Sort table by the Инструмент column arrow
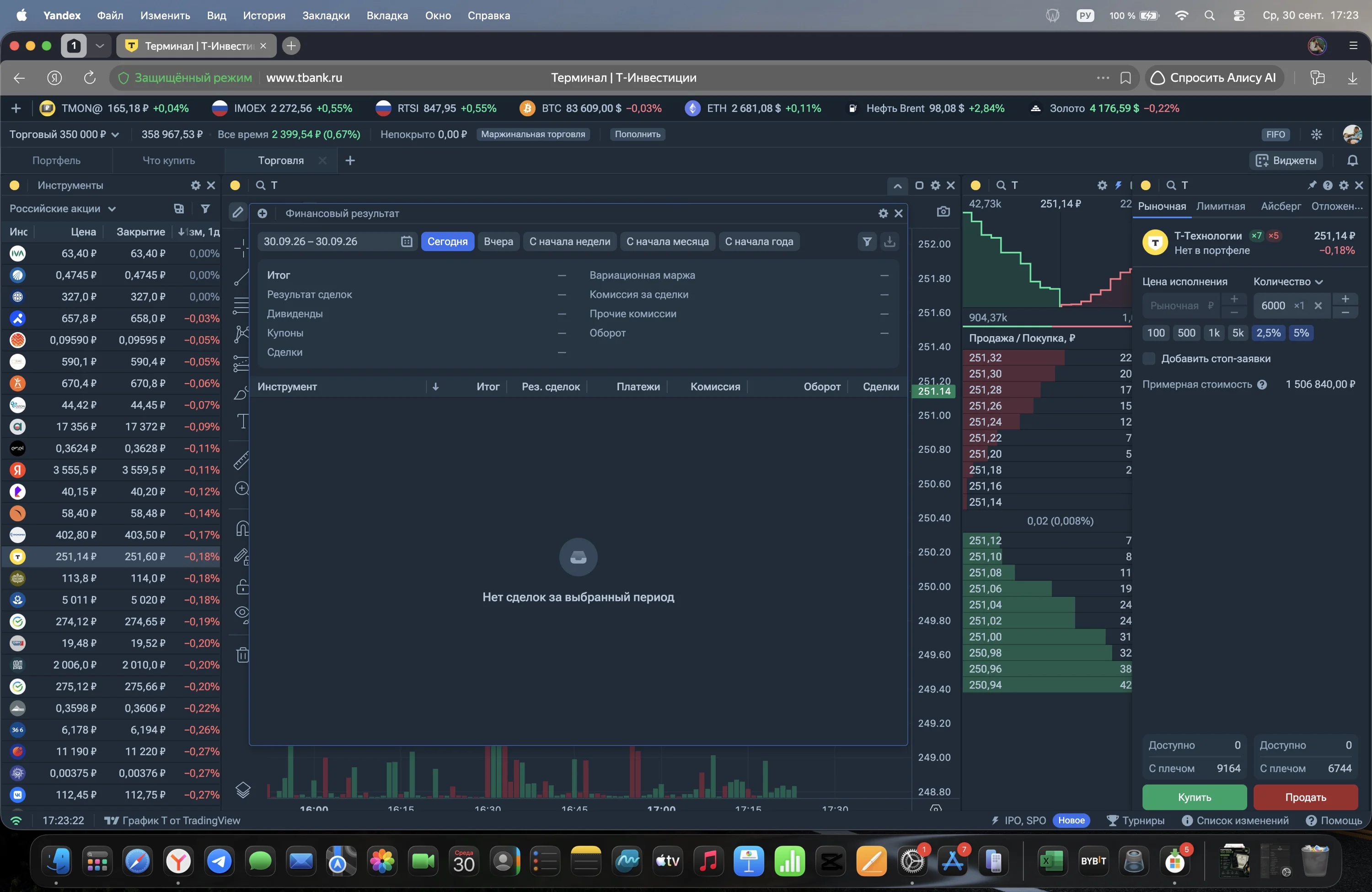Screen dimensions: 1372x892 pyautogui.click(x=436, y=387)
